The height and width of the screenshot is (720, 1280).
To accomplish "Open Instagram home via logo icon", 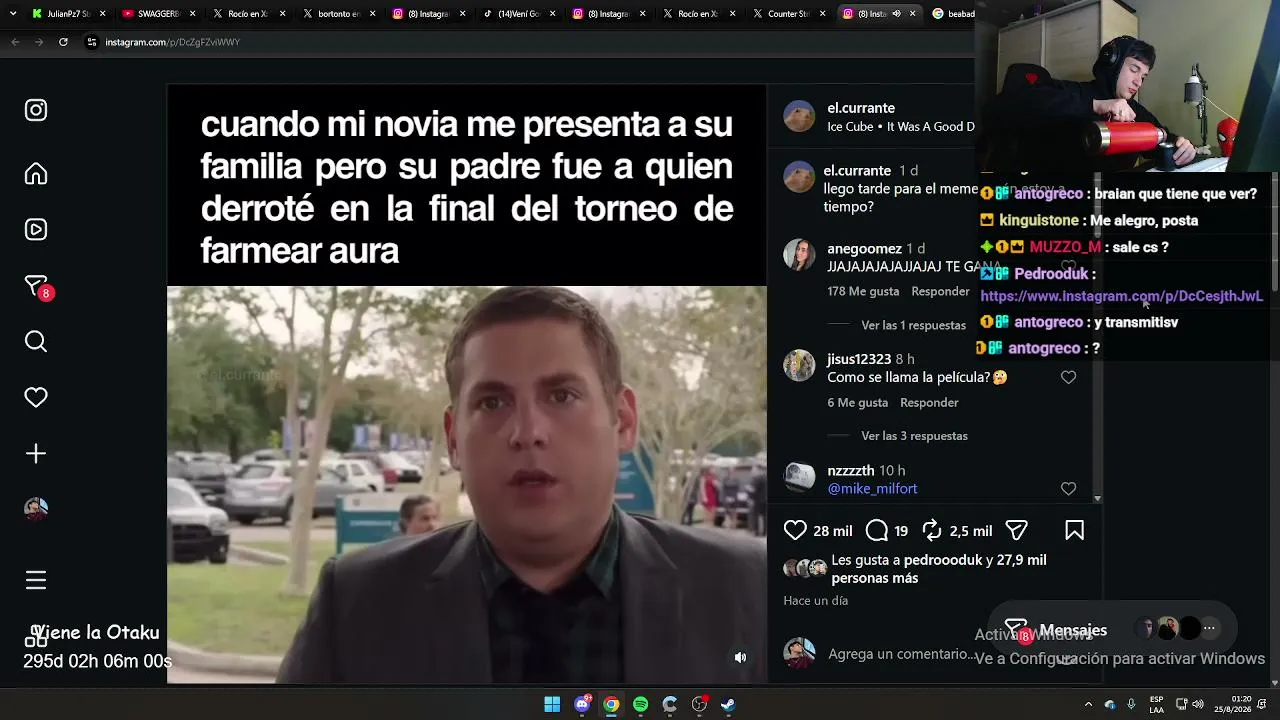I will pyautogui.click(x=36, y=110).
